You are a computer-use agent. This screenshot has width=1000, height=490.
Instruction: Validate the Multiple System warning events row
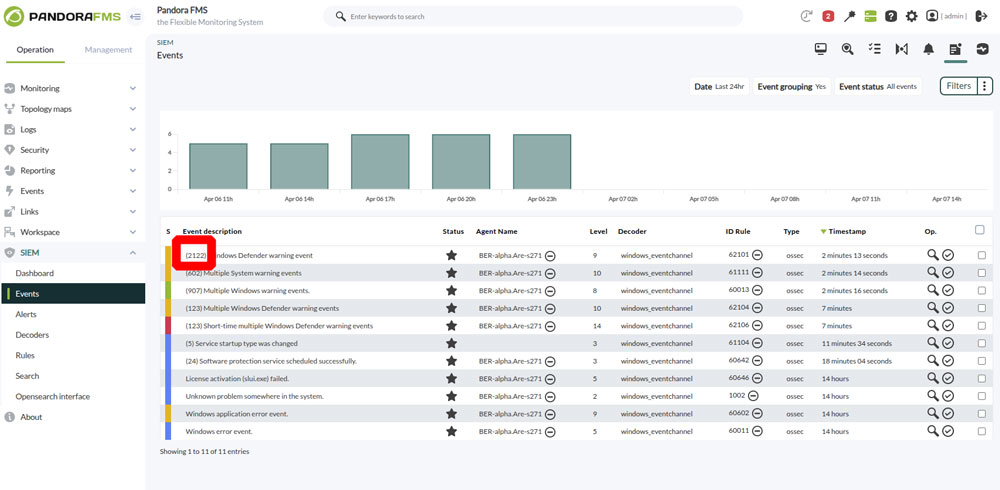948,272
